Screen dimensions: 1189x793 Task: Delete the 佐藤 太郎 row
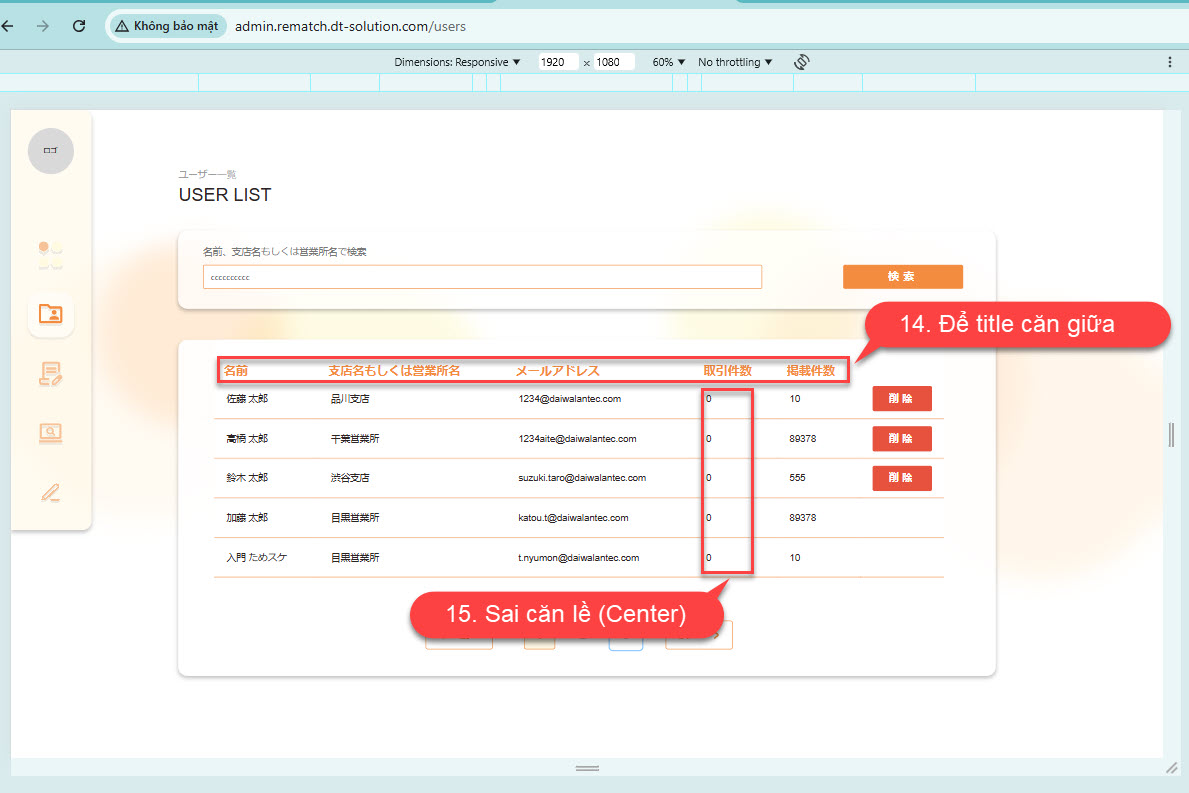coord(901,399)
